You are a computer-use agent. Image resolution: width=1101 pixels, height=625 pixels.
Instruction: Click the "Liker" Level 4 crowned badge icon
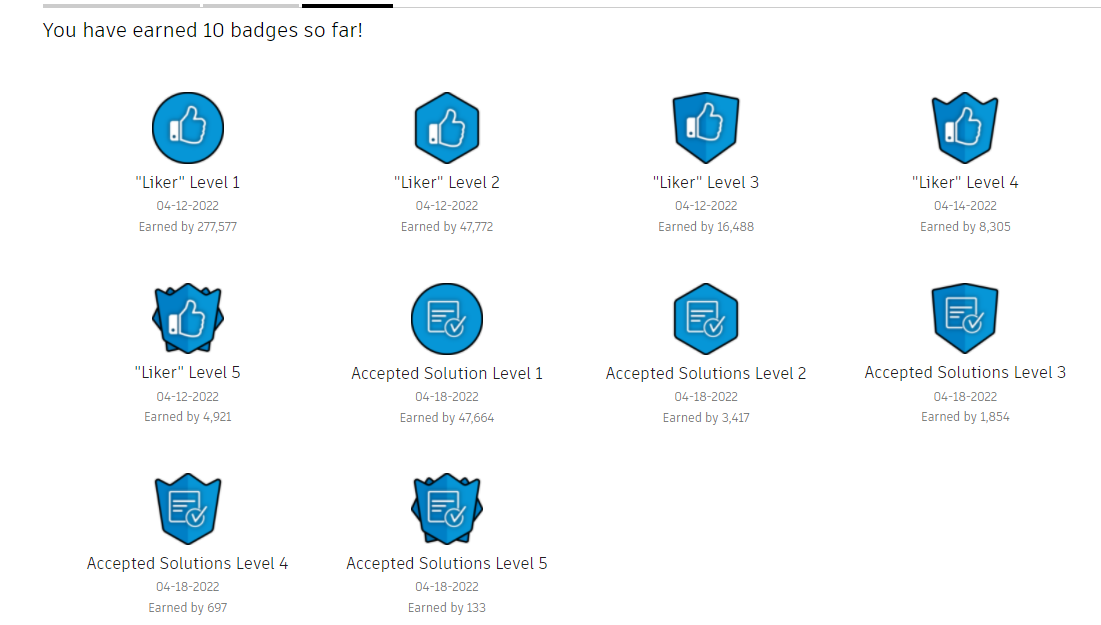[965, 127]
